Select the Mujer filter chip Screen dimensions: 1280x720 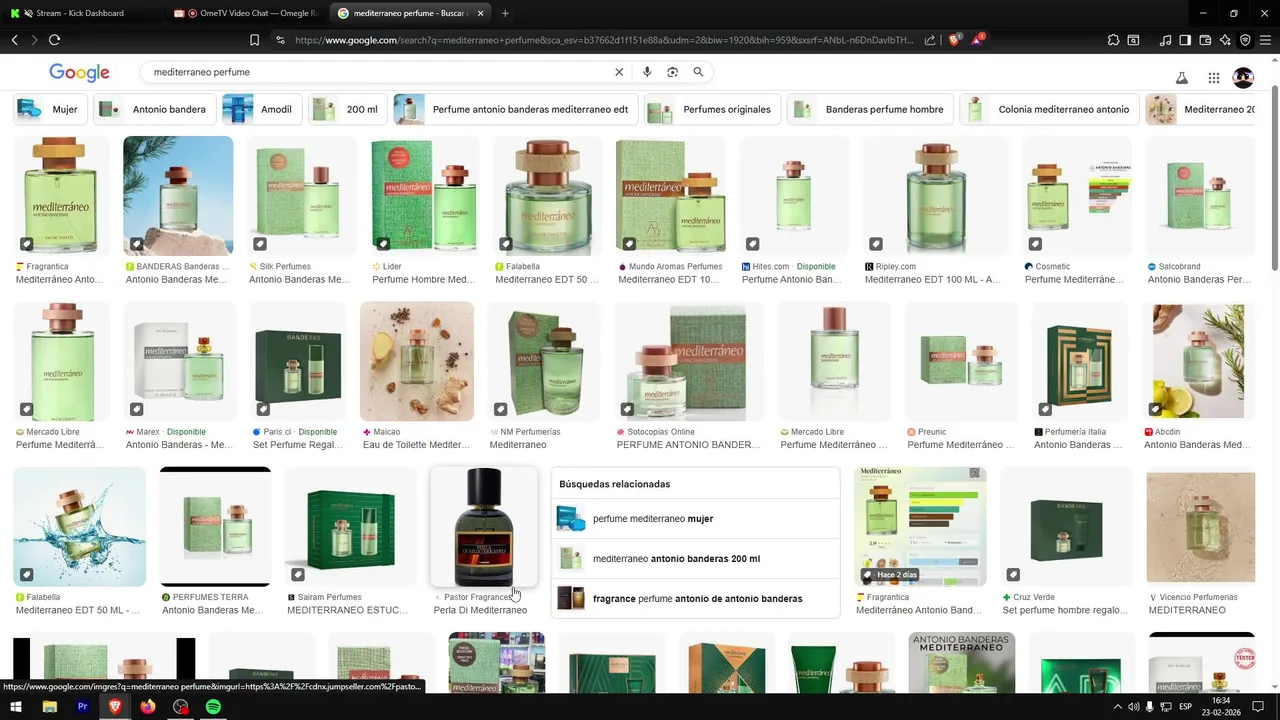[52, 109]
